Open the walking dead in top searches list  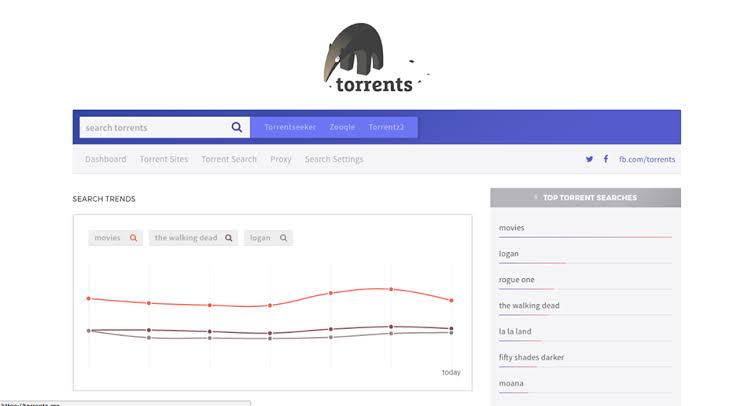529,305
